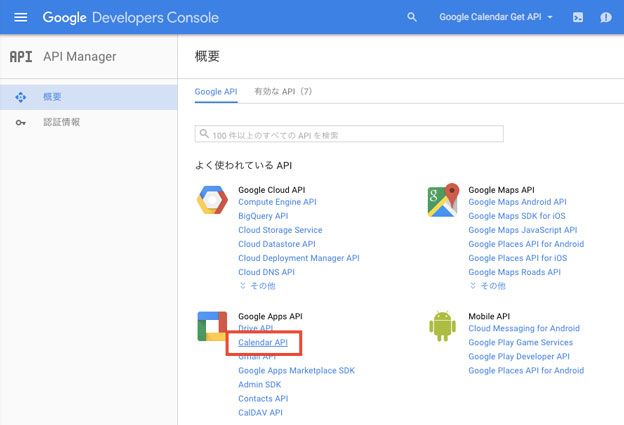Click the Google Developers Console title

[131, 18]
